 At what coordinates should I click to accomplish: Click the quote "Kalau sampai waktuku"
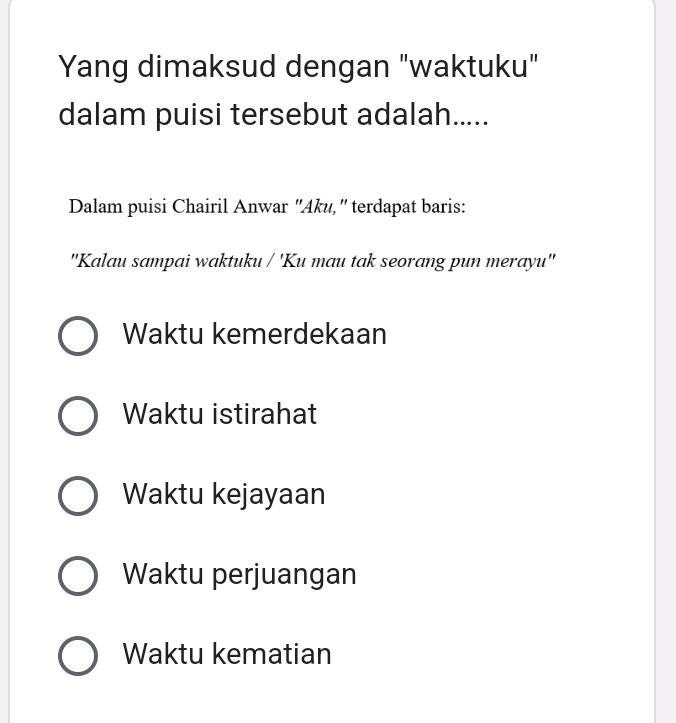(166, 261)
